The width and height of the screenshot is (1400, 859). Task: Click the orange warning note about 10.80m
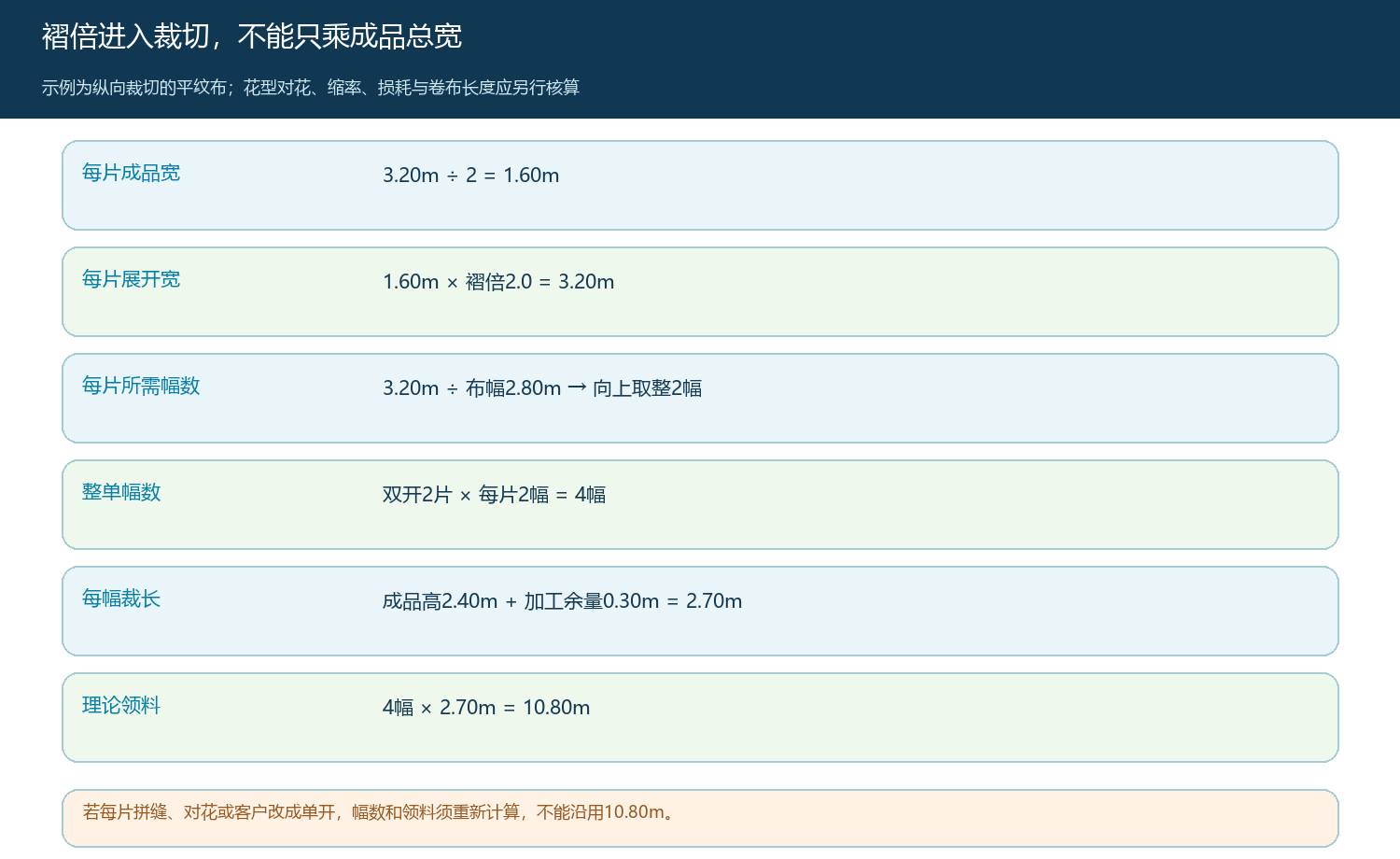700,819
